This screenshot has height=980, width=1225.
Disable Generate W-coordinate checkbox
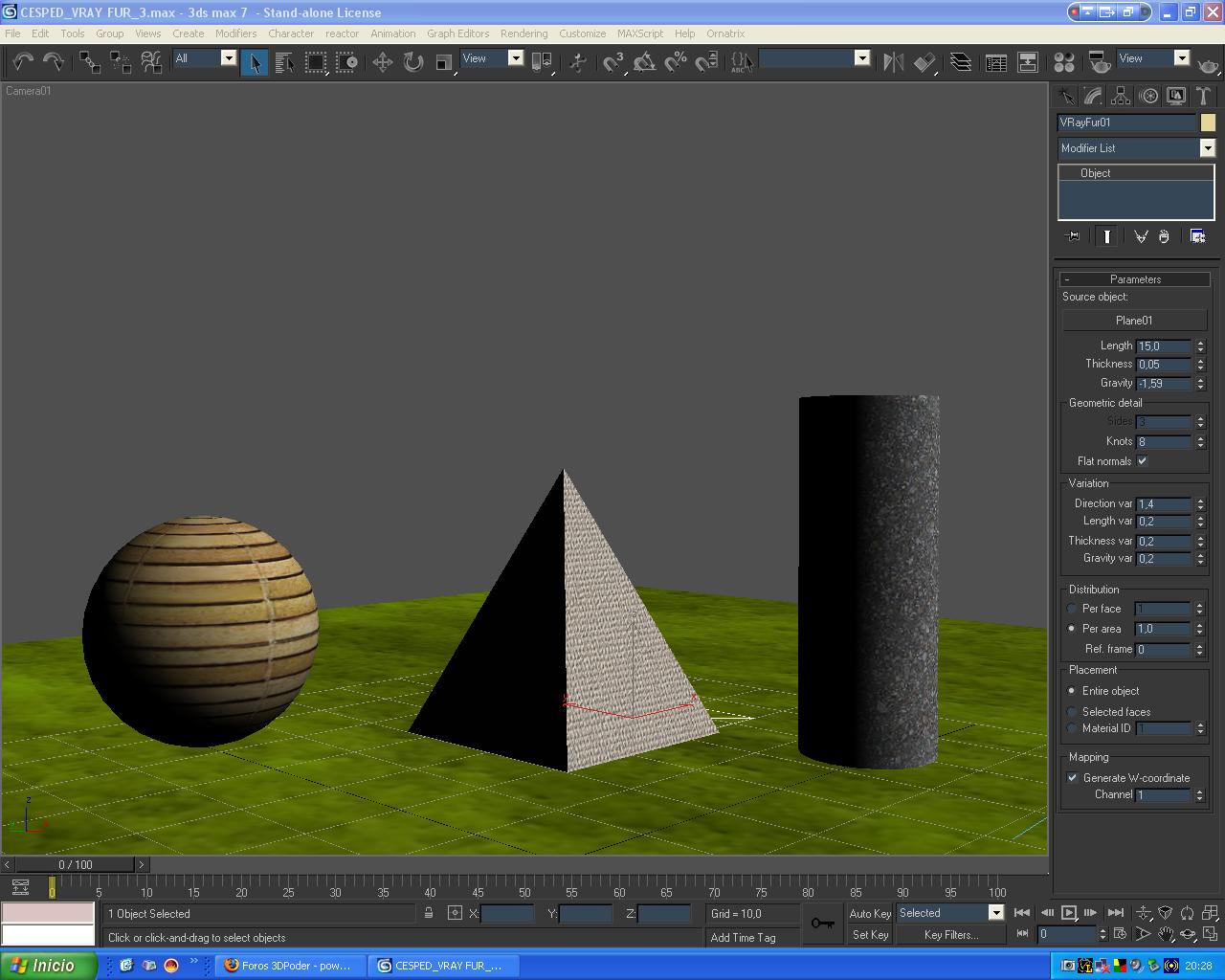pyautogui.click(x=1073, y=778)
